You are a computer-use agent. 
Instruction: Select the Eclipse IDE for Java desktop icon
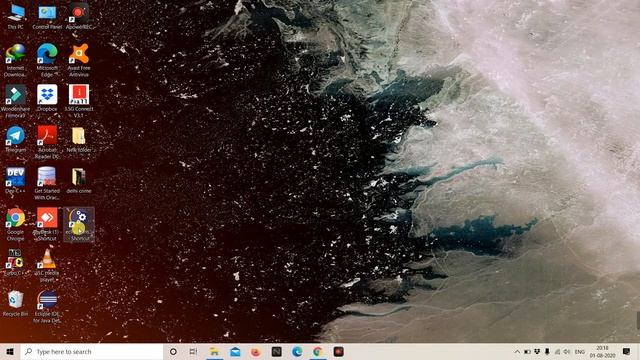point(47,307)
